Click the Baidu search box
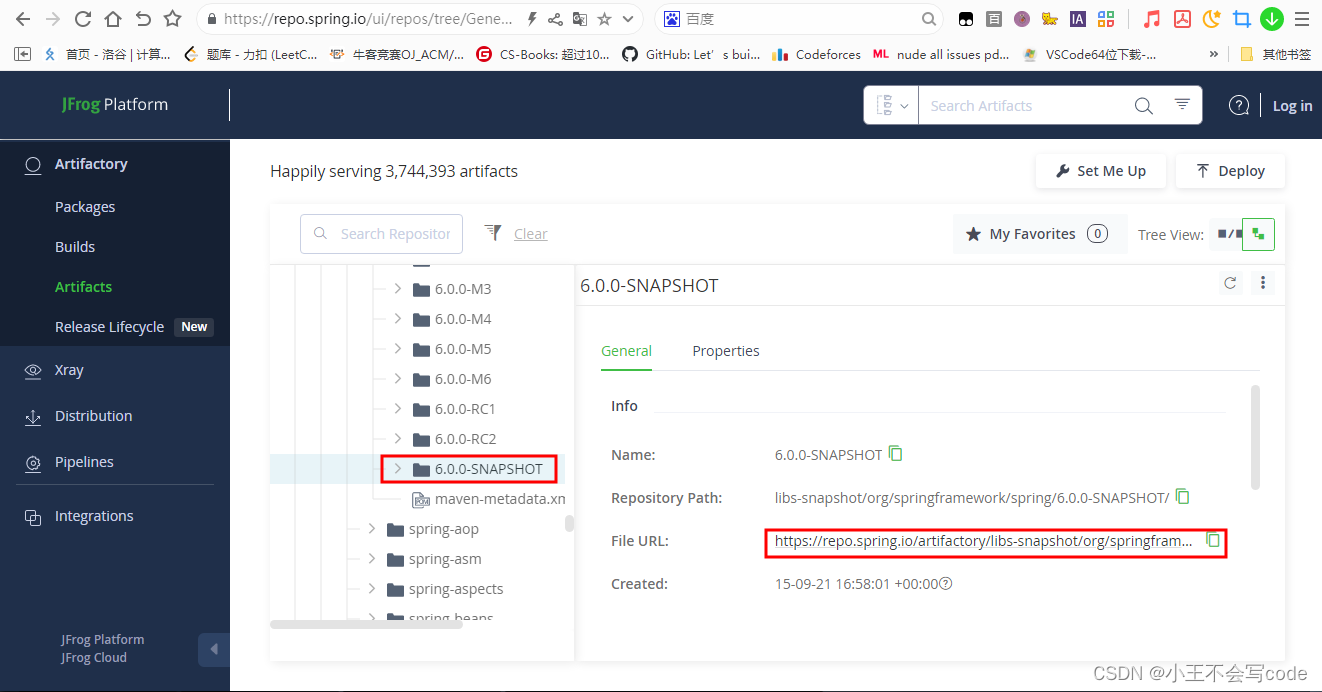This screenshot has height=692, width=1322. [x=800, y=19]
